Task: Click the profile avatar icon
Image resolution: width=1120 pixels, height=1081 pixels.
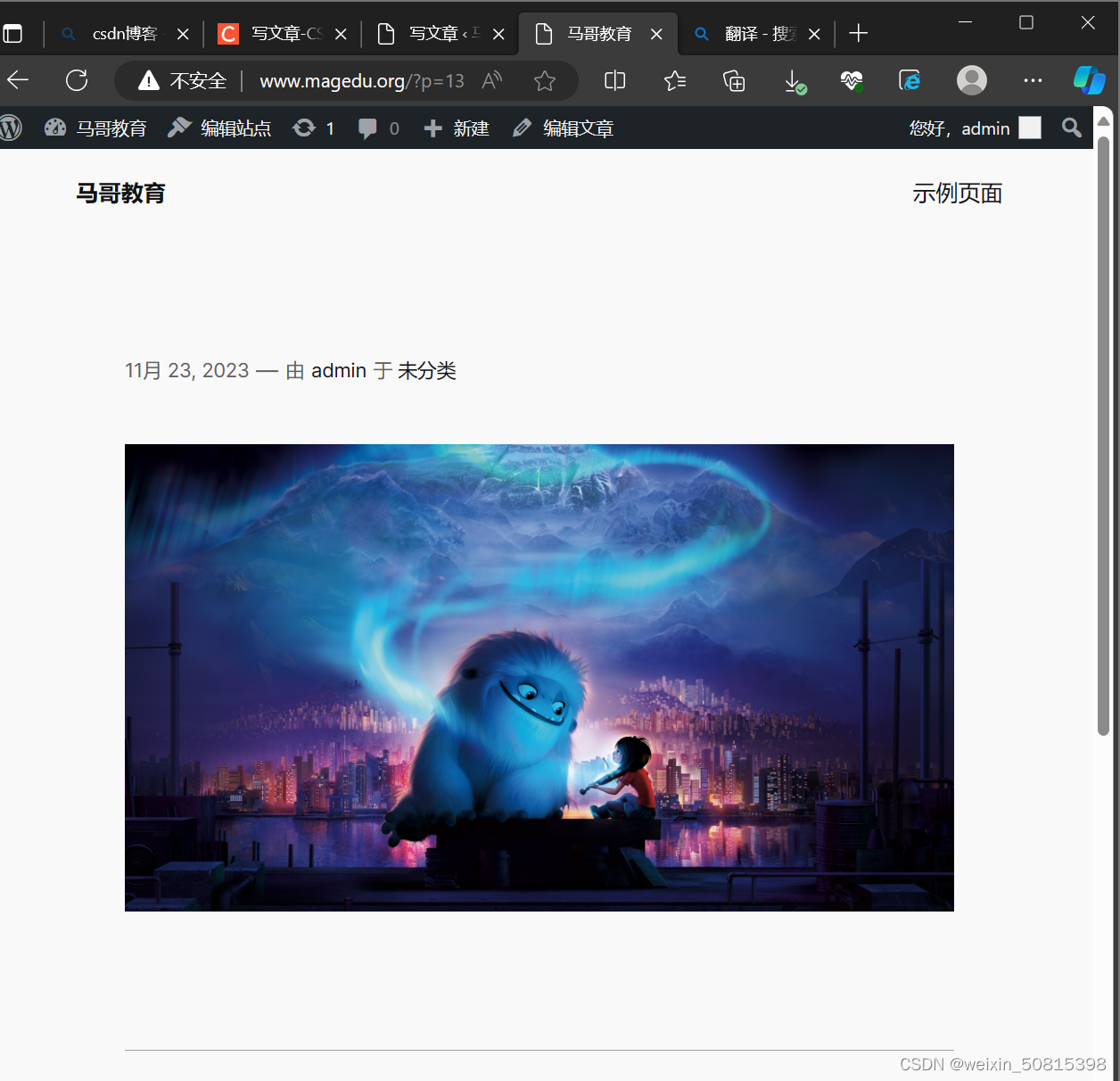Action: tap(971, 80)
